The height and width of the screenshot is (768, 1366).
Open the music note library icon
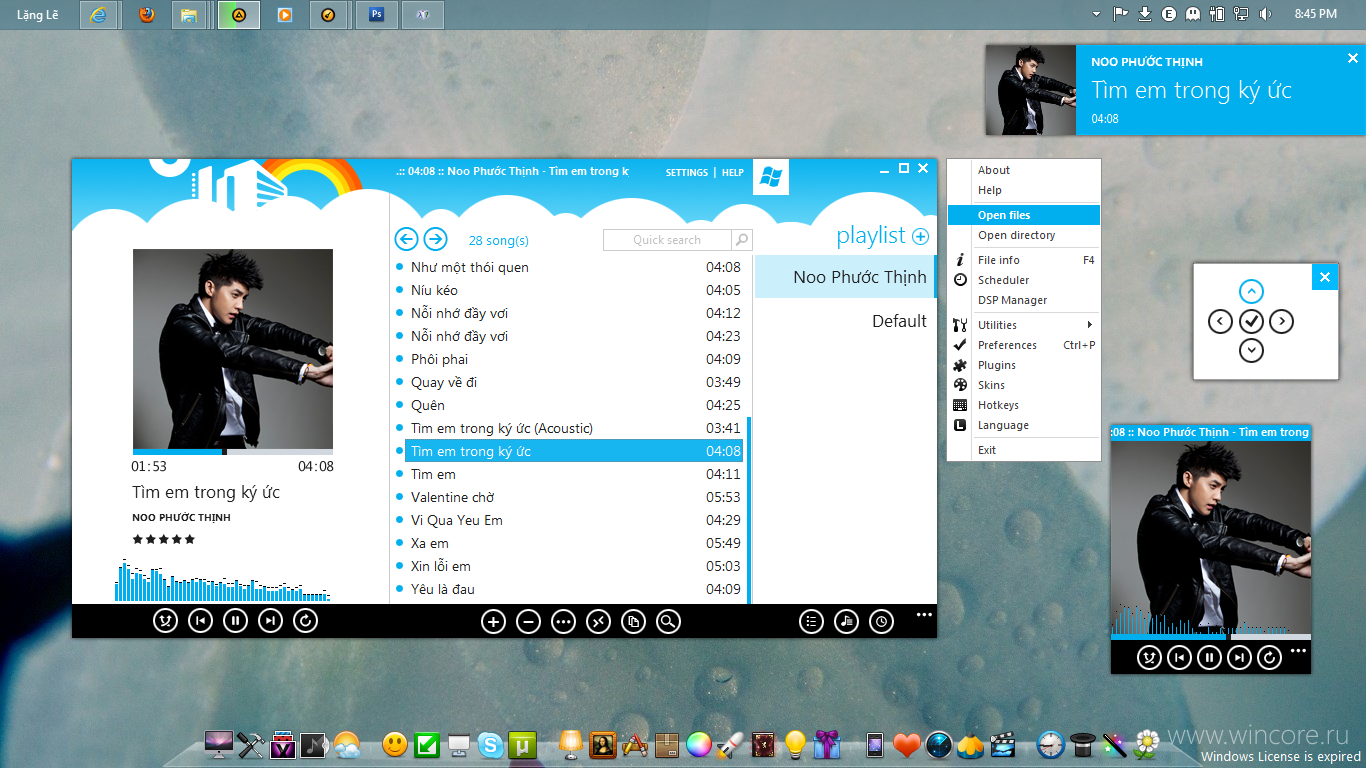coord(846,621)
